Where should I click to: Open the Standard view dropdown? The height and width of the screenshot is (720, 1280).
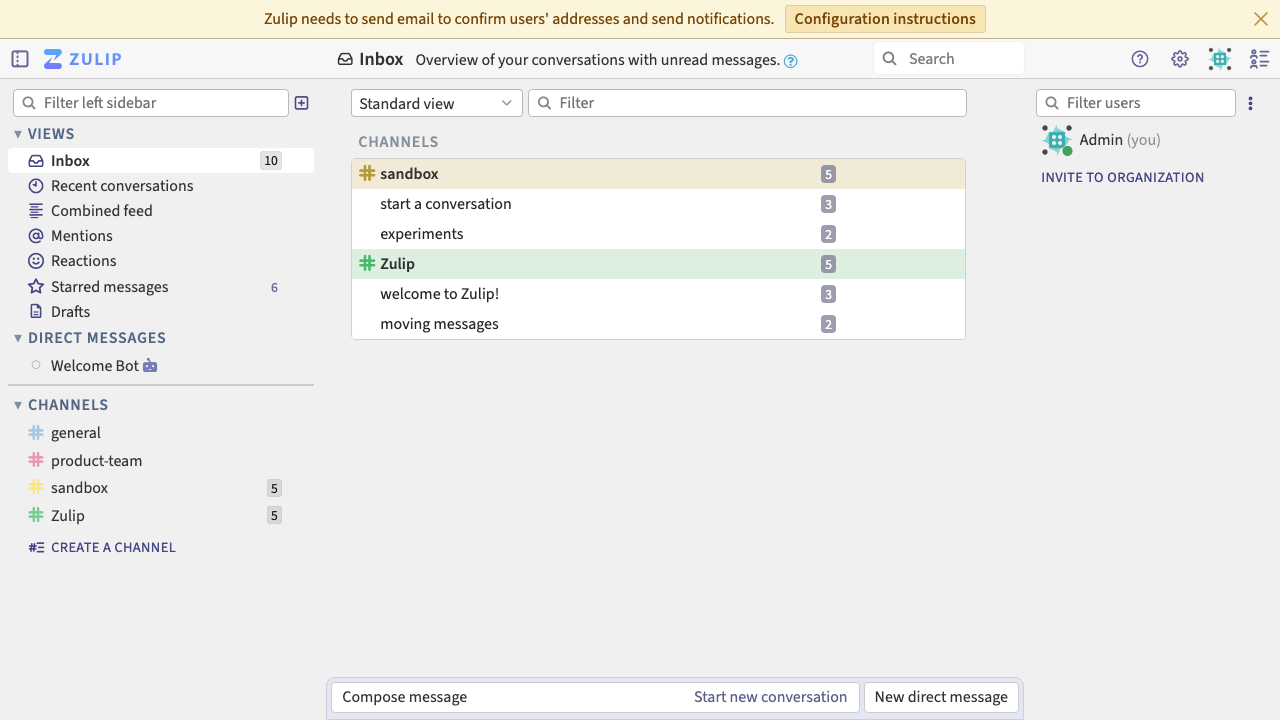437,103
